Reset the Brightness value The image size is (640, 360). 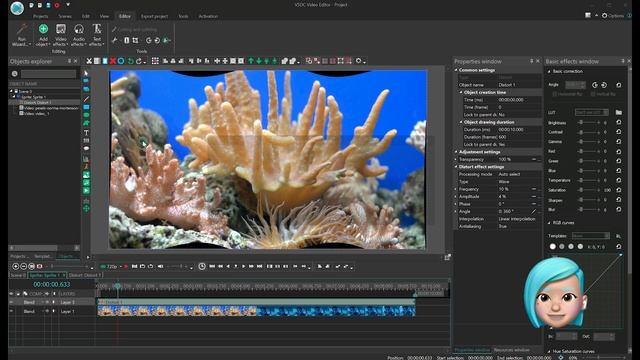pos(619,122)
